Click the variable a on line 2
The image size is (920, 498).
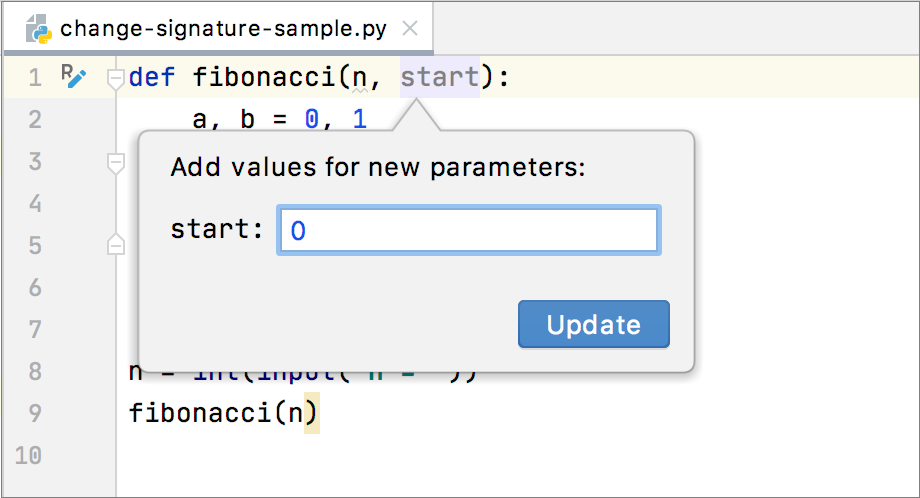tap(200, 120)
